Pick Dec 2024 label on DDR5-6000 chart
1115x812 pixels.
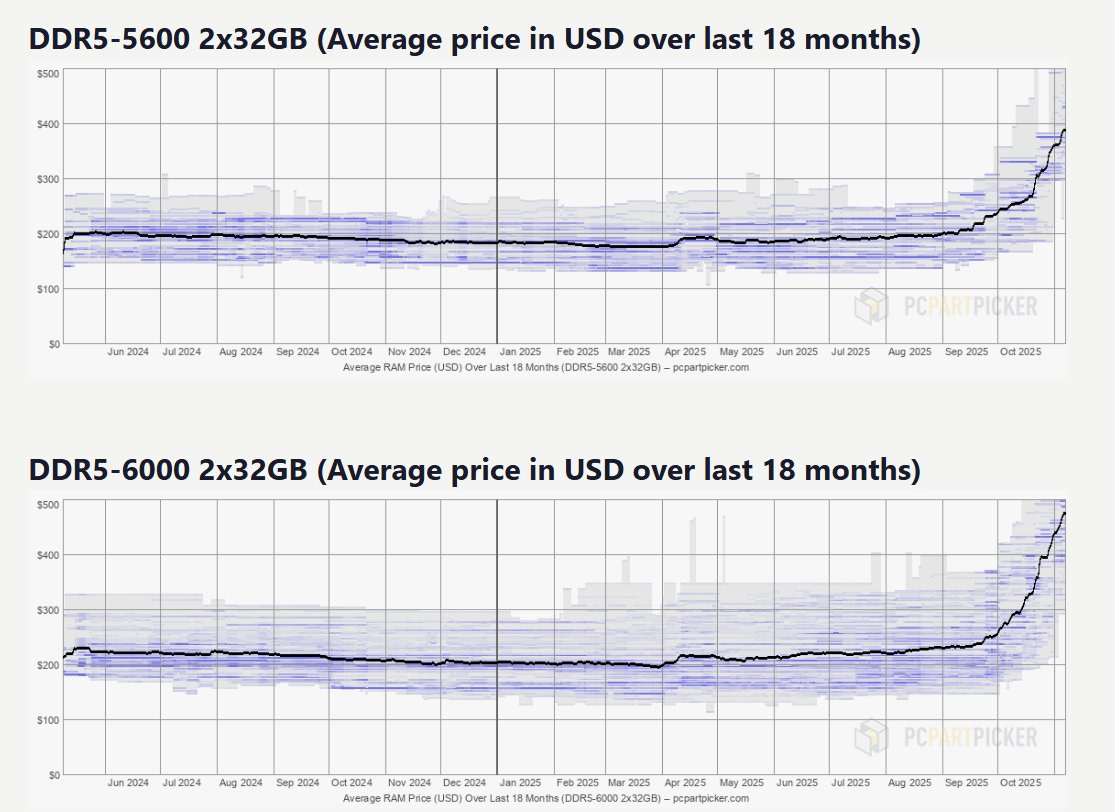pos(464,783)
